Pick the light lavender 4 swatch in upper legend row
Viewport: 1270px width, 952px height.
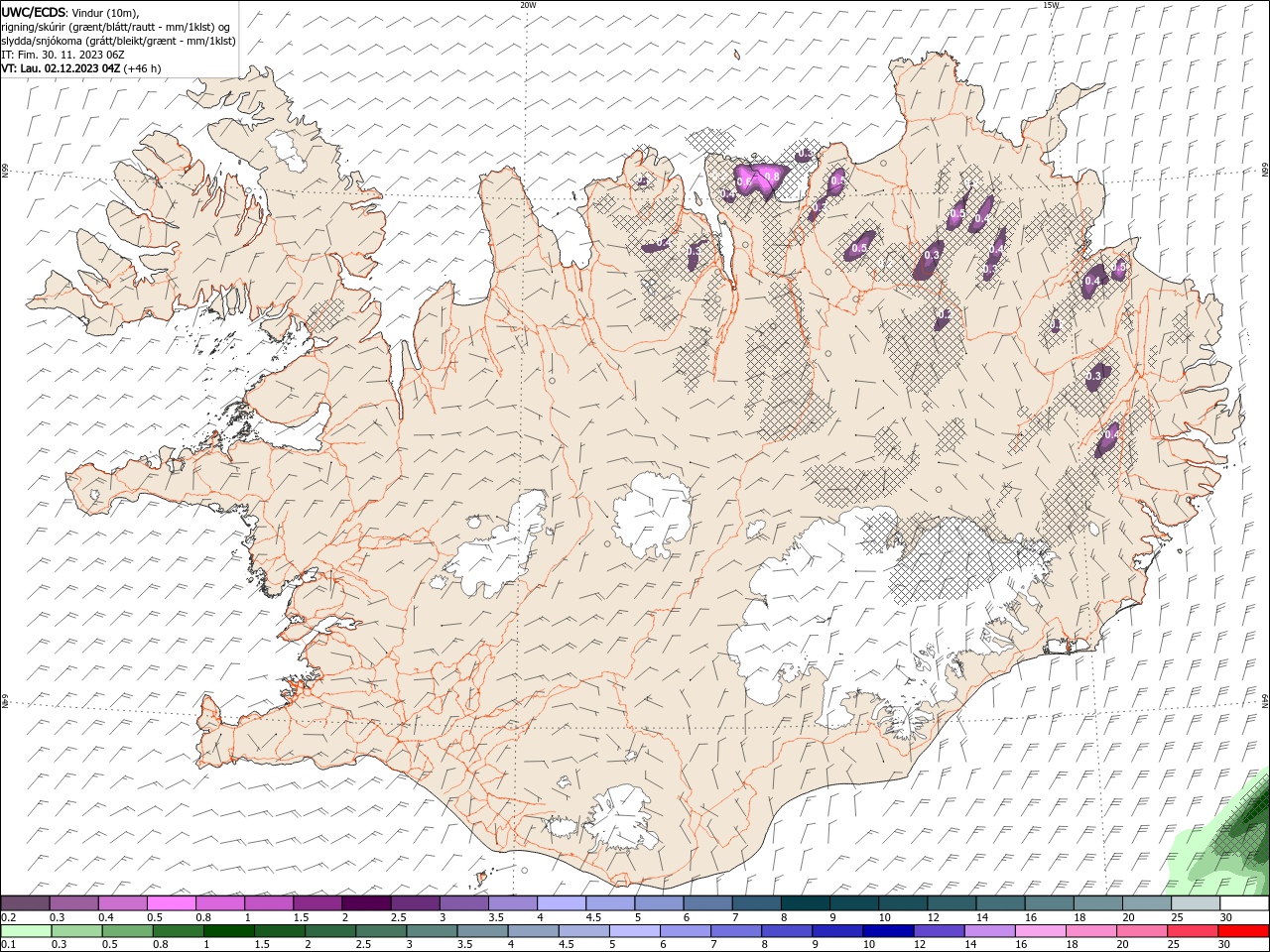[x=561, y=903]
